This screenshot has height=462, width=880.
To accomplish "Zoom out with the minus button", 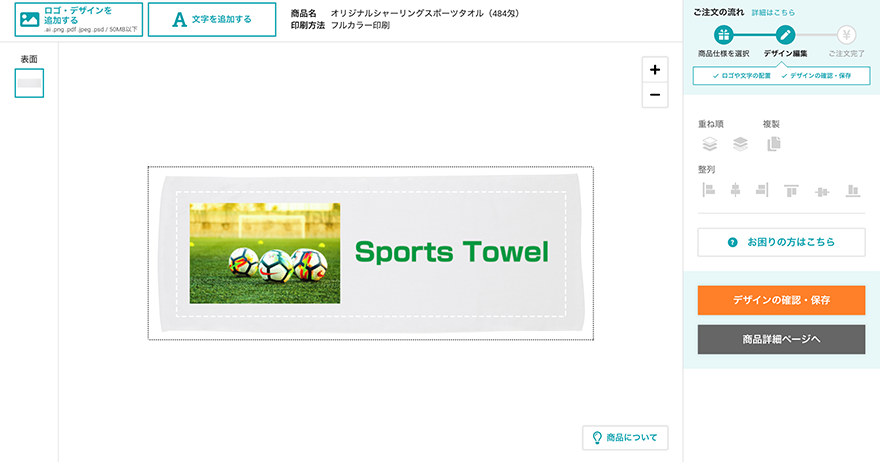I will tap(655, 95).
